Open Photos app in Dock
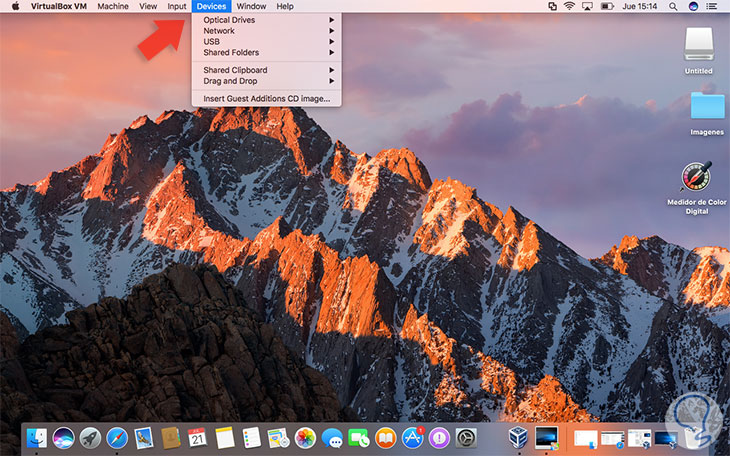The image size is (730, 456). click(x=305, y=438)
